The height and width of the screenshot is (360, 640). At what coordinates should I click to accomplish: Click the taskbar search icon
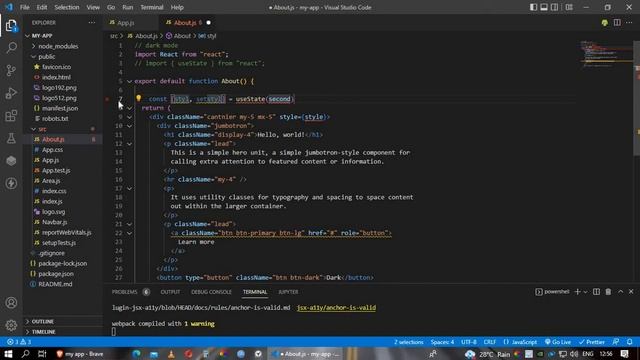coord(25,354)
